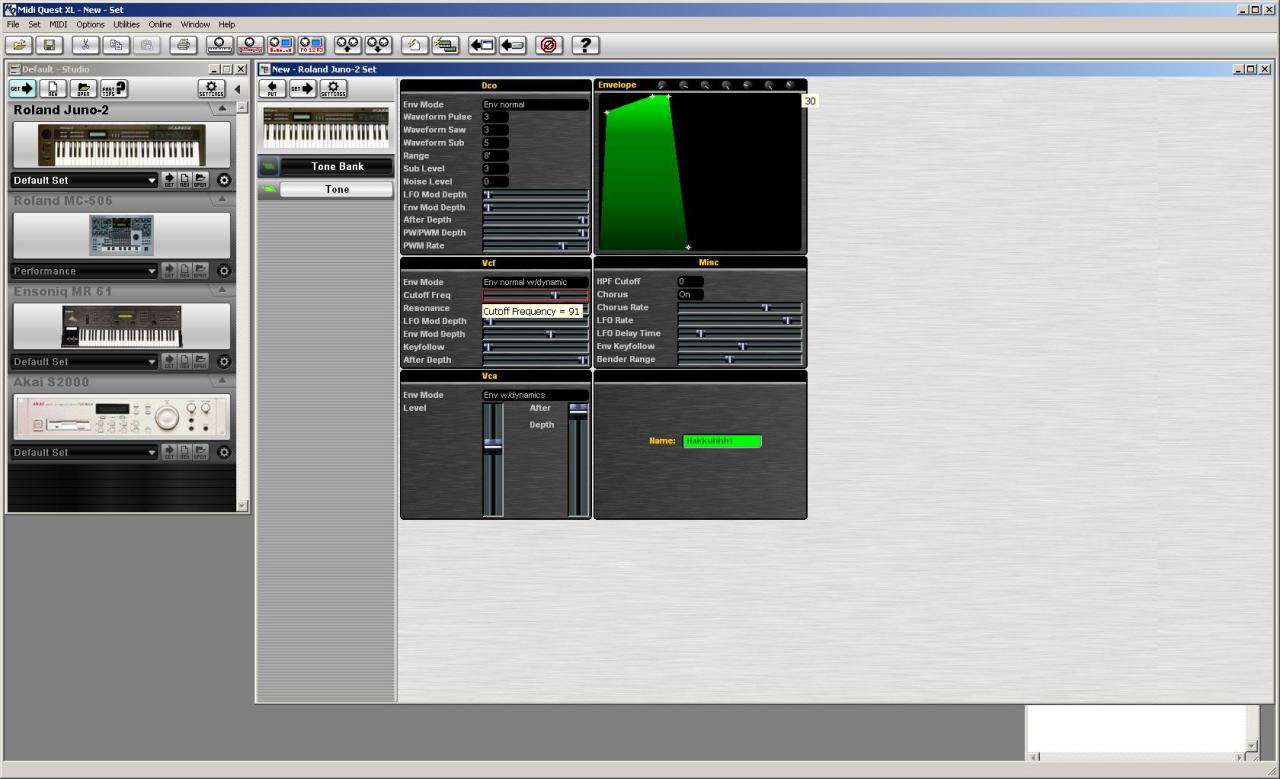Viewport: 1280px width, 779px height.
Task: Open the Dco Env Mode selector
Action: (x=535, y=104)
